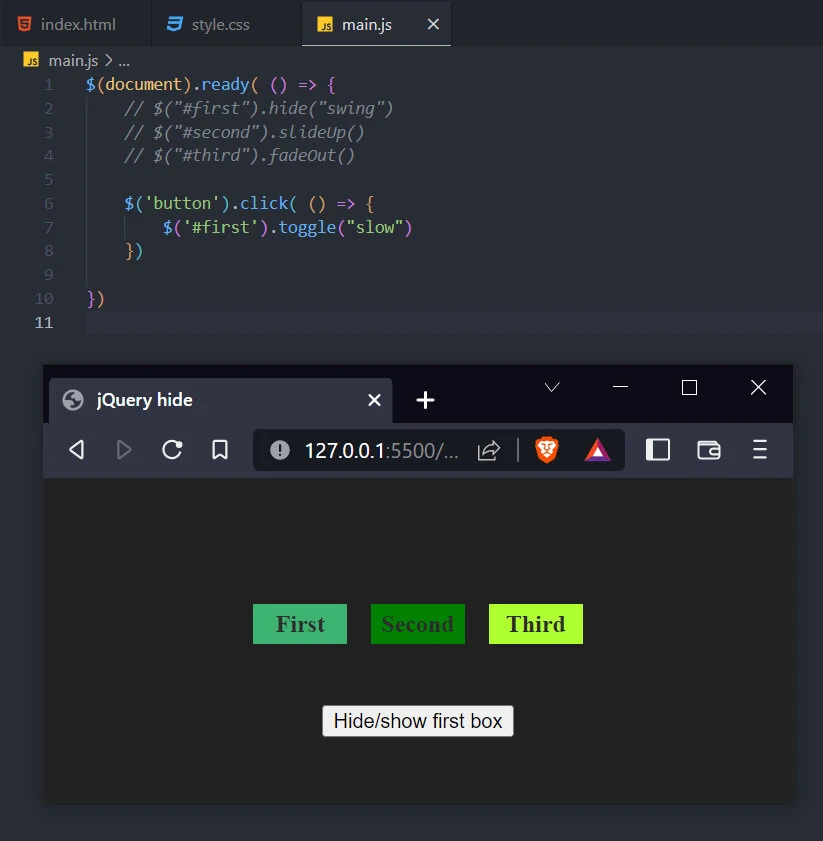Close the main.js editor tab
The height and width of the screenshot is (841, 823).
(x=432, y=24)
